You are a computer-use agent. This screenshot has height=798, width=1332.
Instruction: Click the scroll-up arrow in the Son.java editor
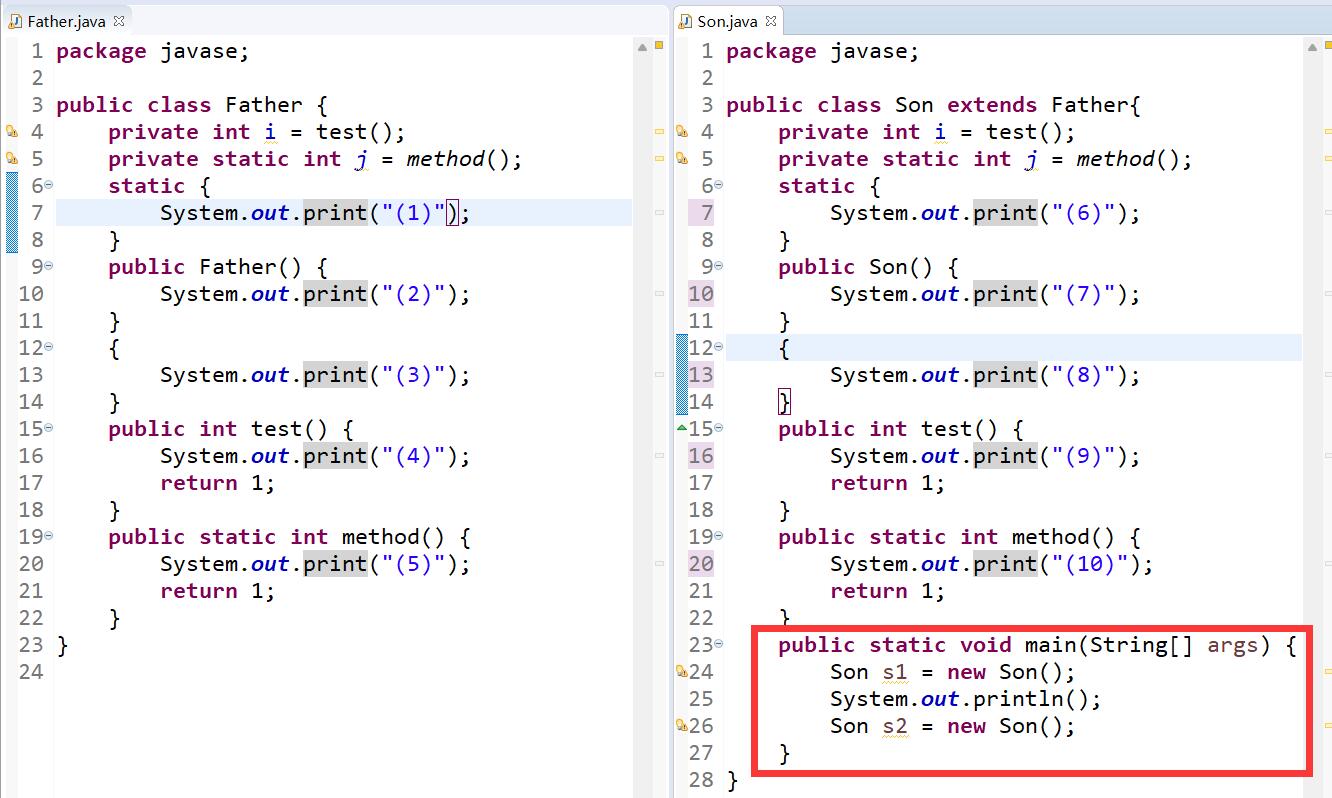click(1313, 46)
